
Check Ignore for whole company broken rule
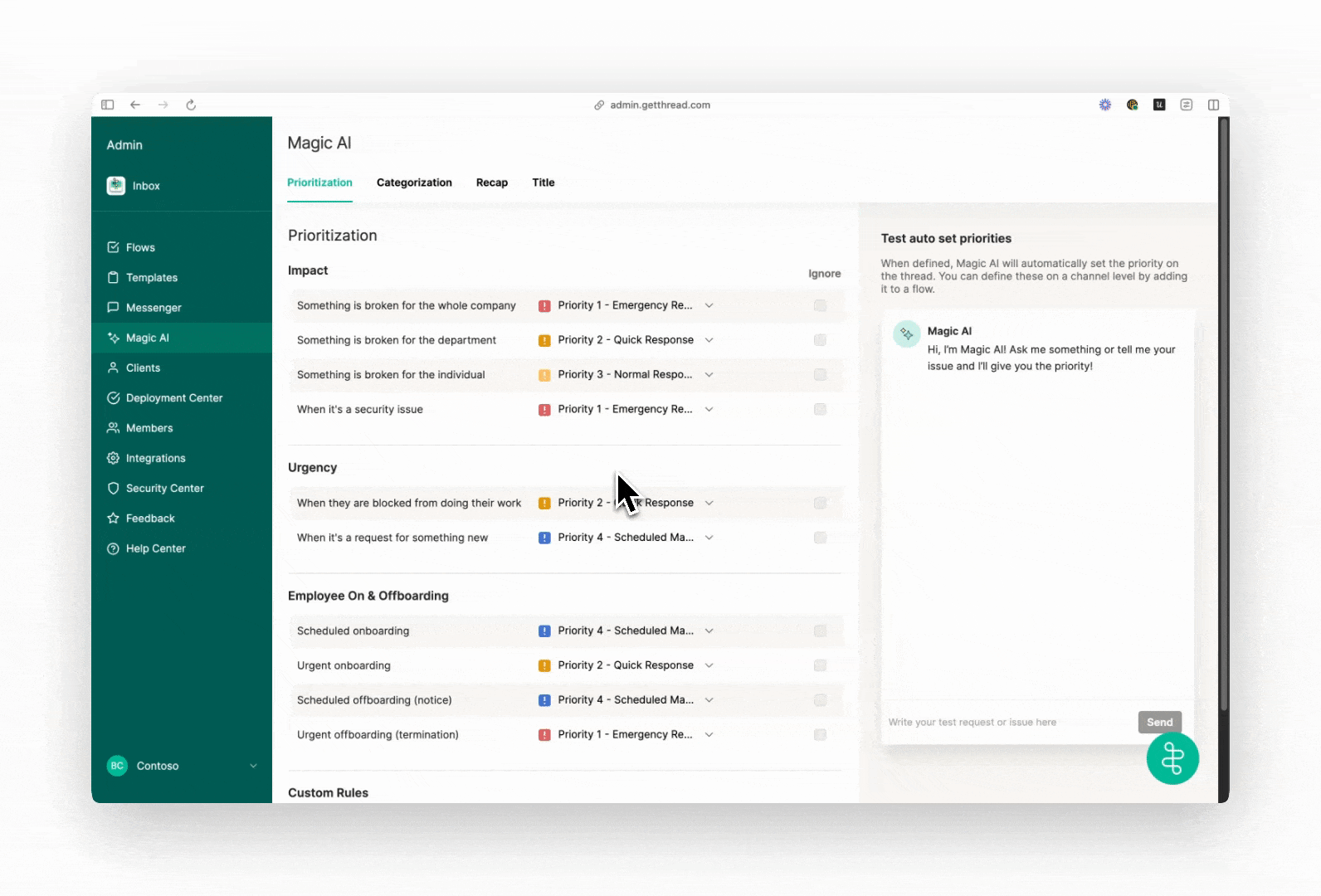(820, 305)
